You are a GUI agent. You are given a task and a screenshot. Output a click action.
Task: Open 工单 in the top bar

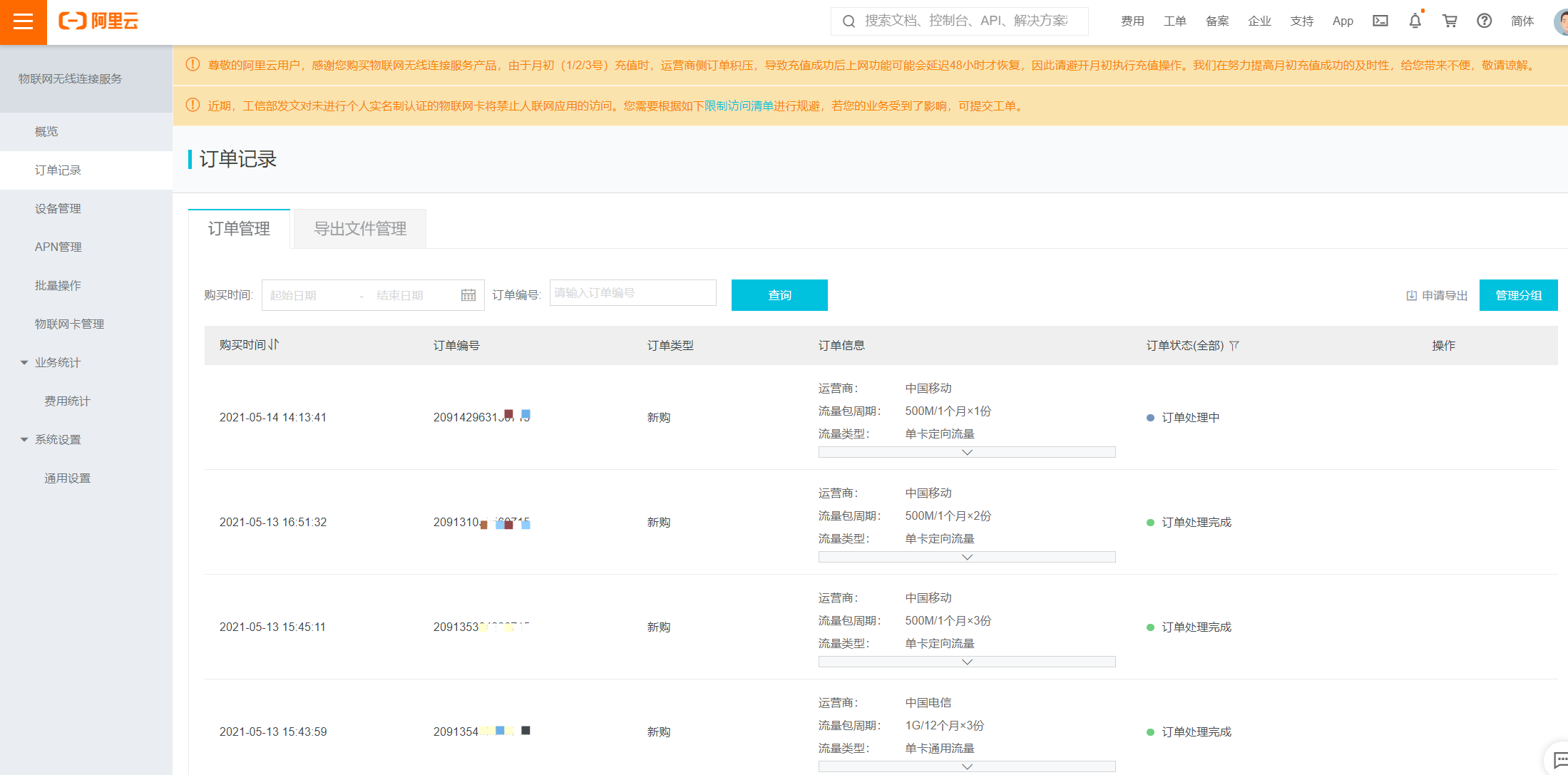(x=1175, y=21)
